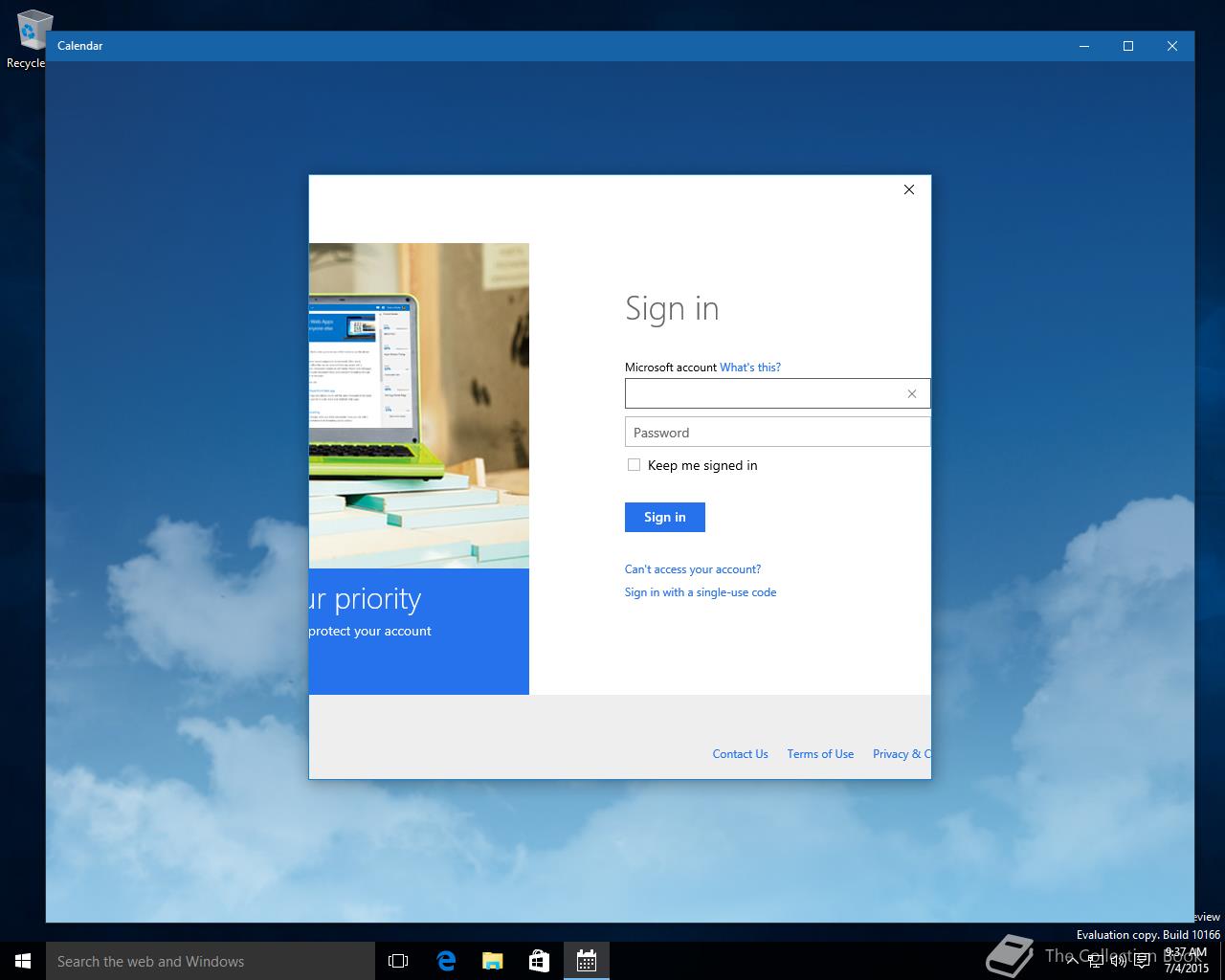Launch Microsoft Edge from the taskbar
Image resolution: width=1225 pixels, height=980 pixels.
[445, 961]
